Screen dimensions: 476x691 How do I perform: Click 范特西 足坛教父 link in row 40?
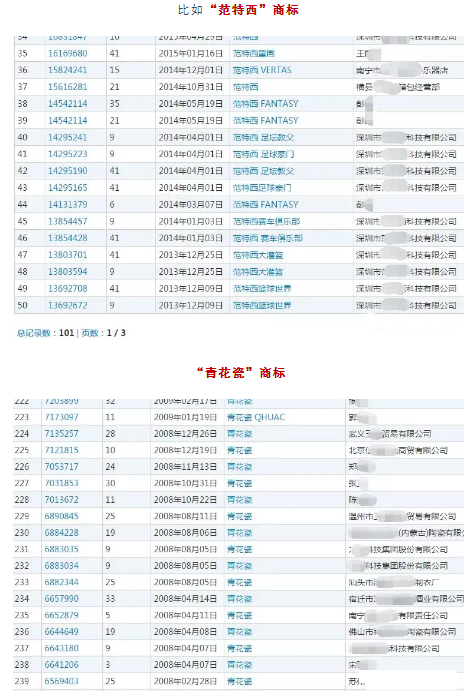263,137
